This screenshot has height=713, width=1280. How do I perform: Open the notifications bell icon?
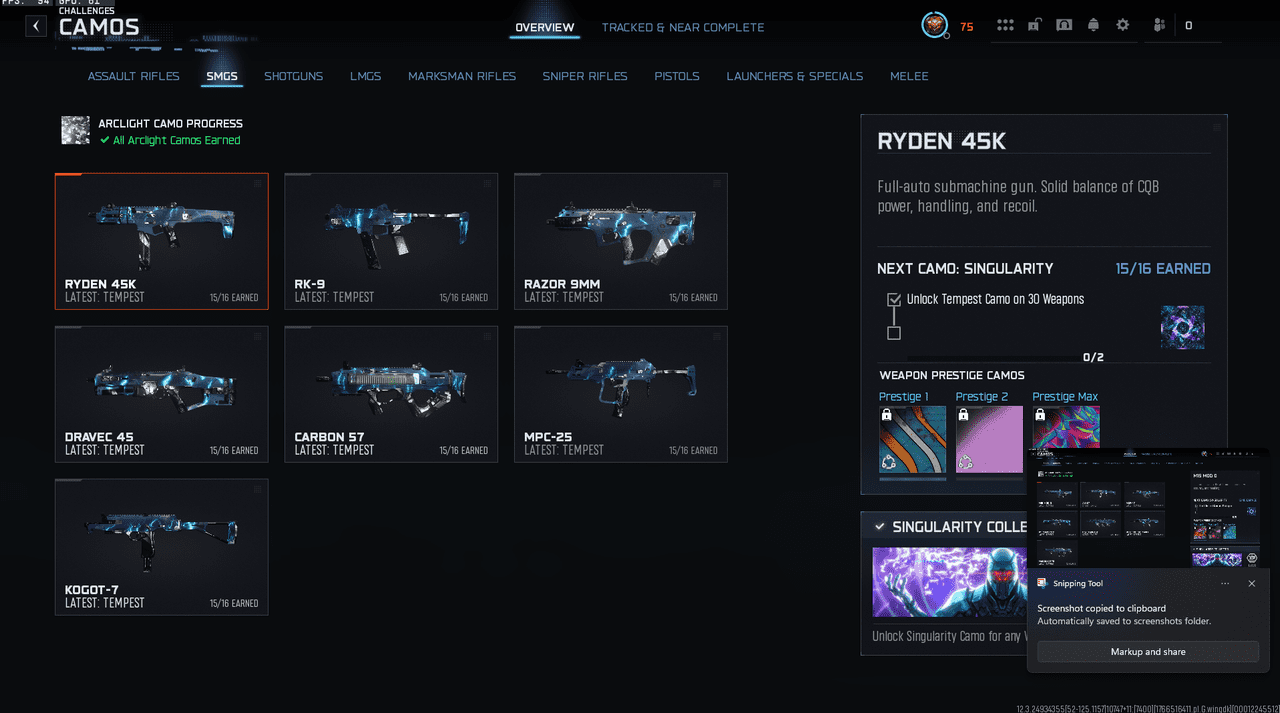(1094, 25)
